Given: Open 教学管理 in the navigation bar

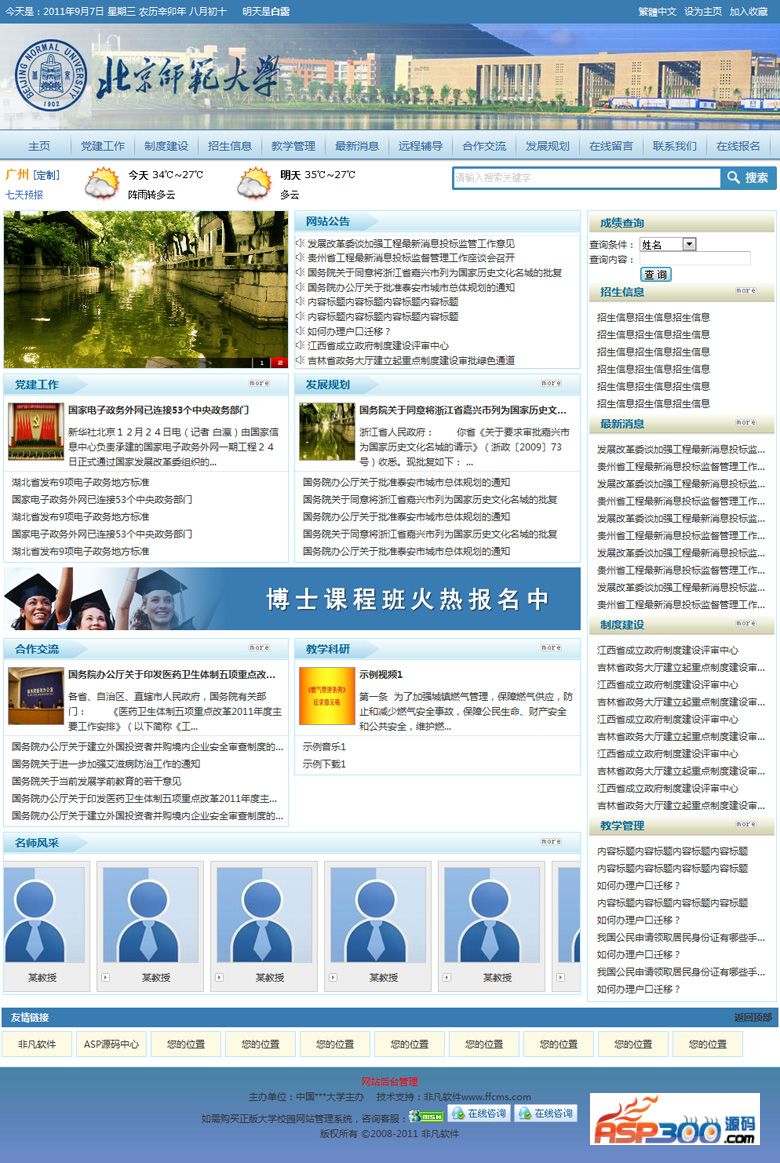Looking at the screenshot, I should coord(294,146).
